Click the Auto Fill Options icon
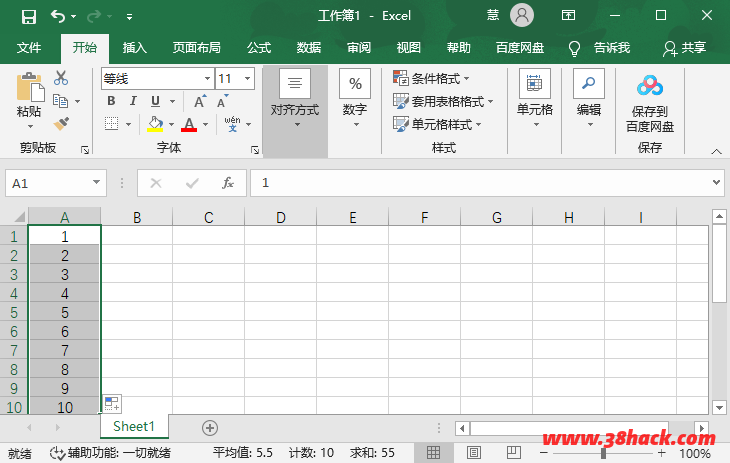Viewport: 730px width, 463px height. [x=112, y=403]
